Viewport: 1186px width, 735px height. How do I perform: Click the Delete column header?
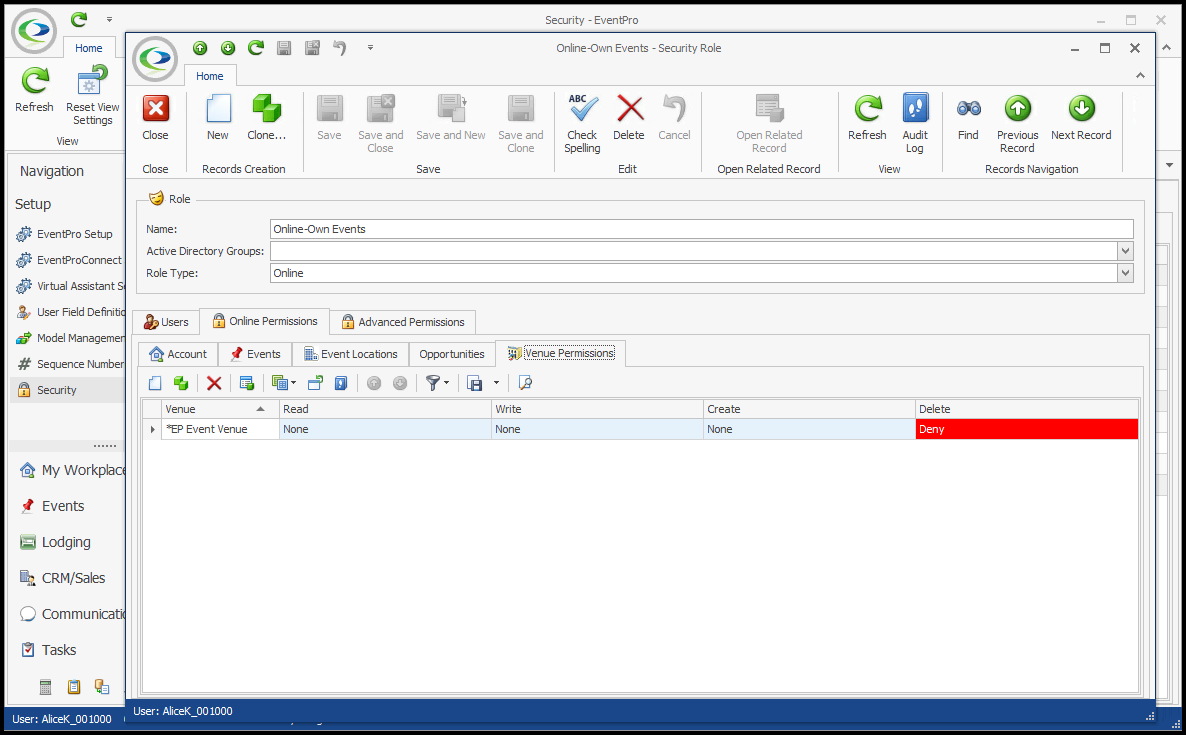pos(1026,409)
